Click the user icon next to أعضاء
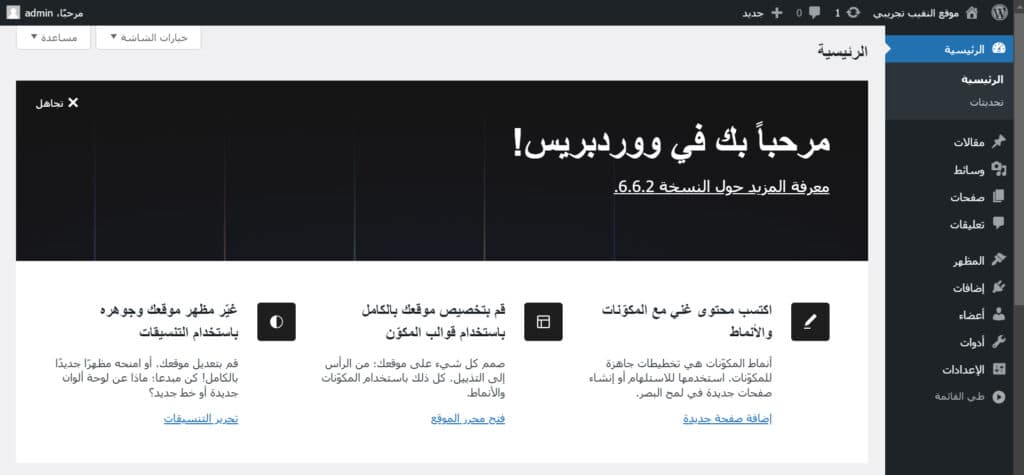Viewport: 1024px width, 475px height. (x=998, y=314)
